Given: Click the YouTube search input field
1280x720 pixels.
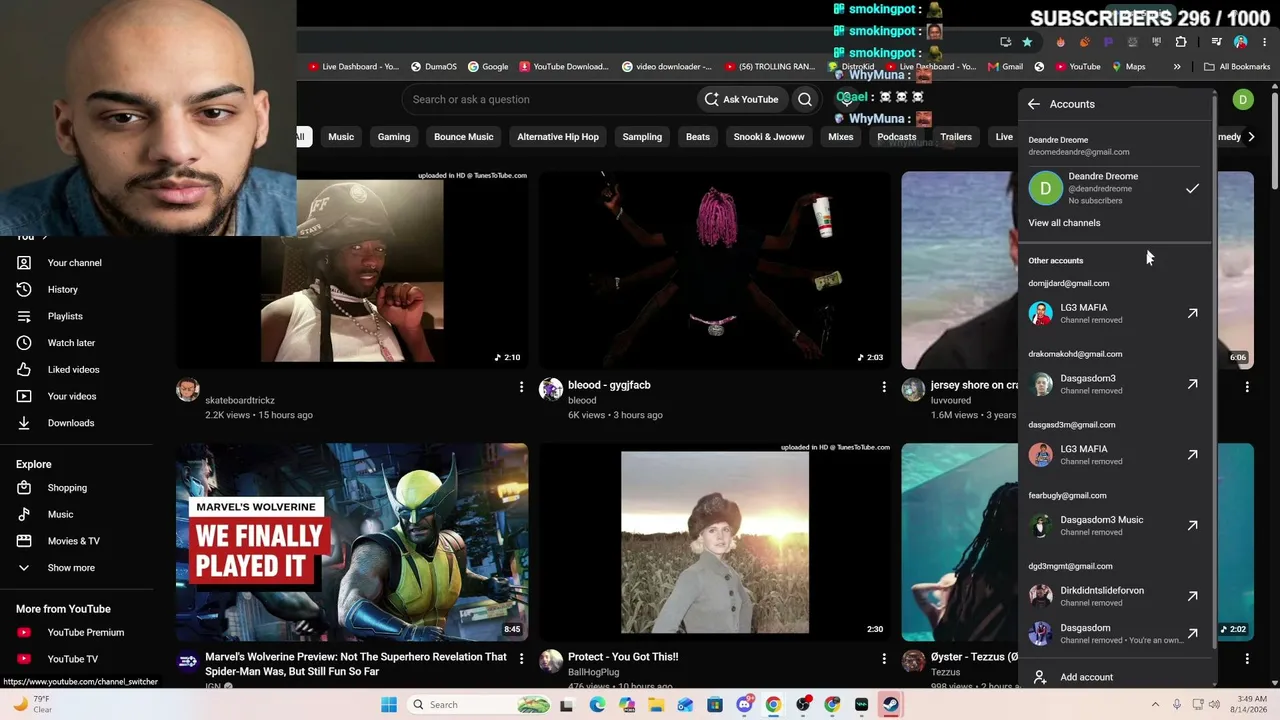Looking at the screenshot, I should point(548,99).
